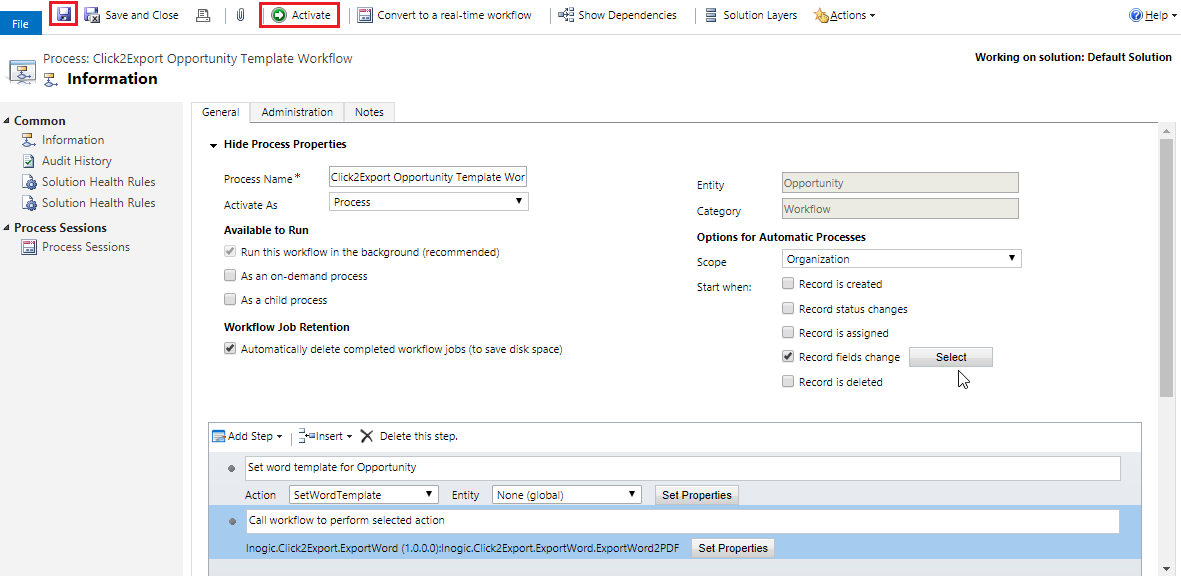Click the Save and Close icon
Screen dimensions: 1181x576
coord(92,15)
